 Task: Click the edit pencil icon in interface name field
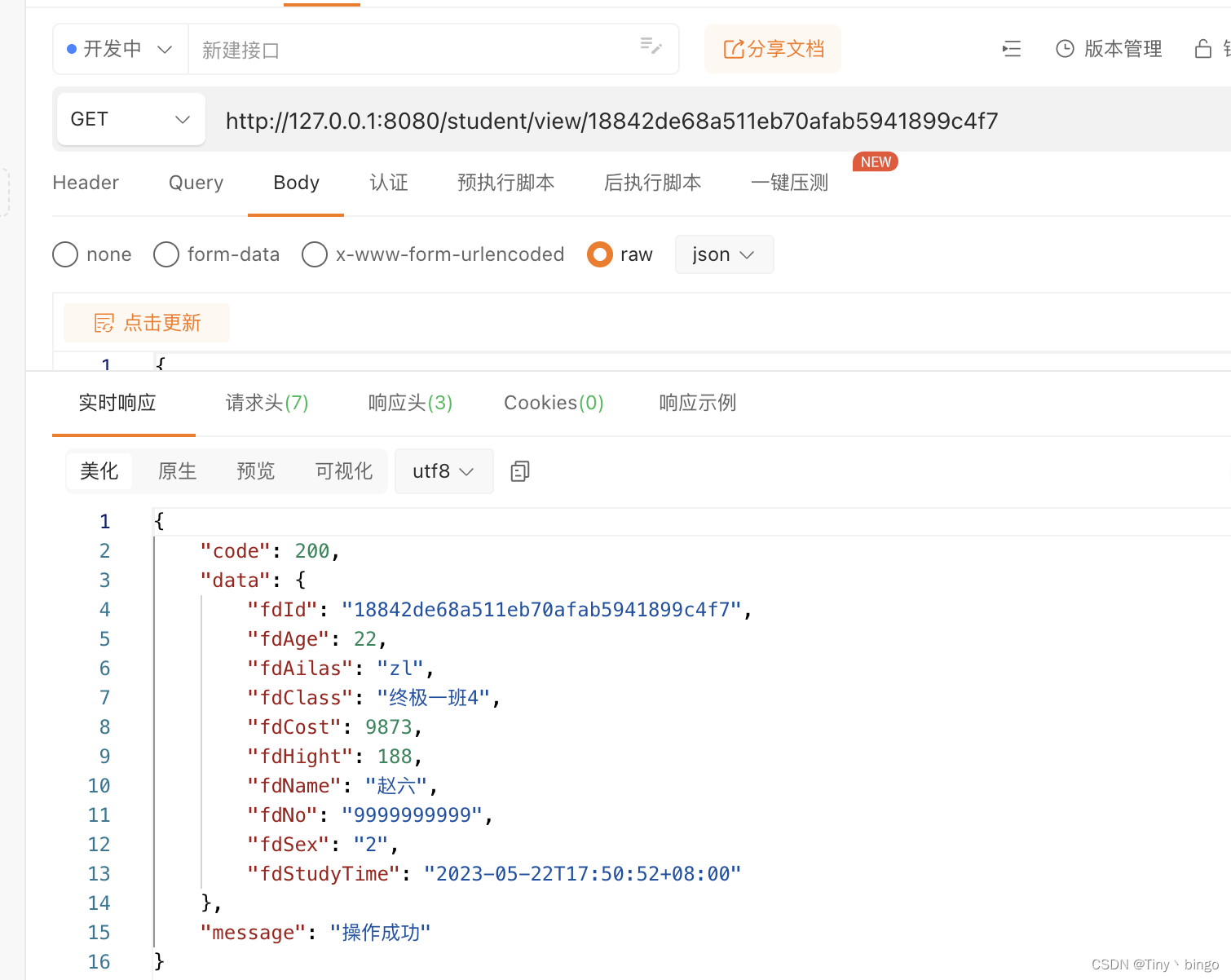pyautogui.click(x=651, y=46)
